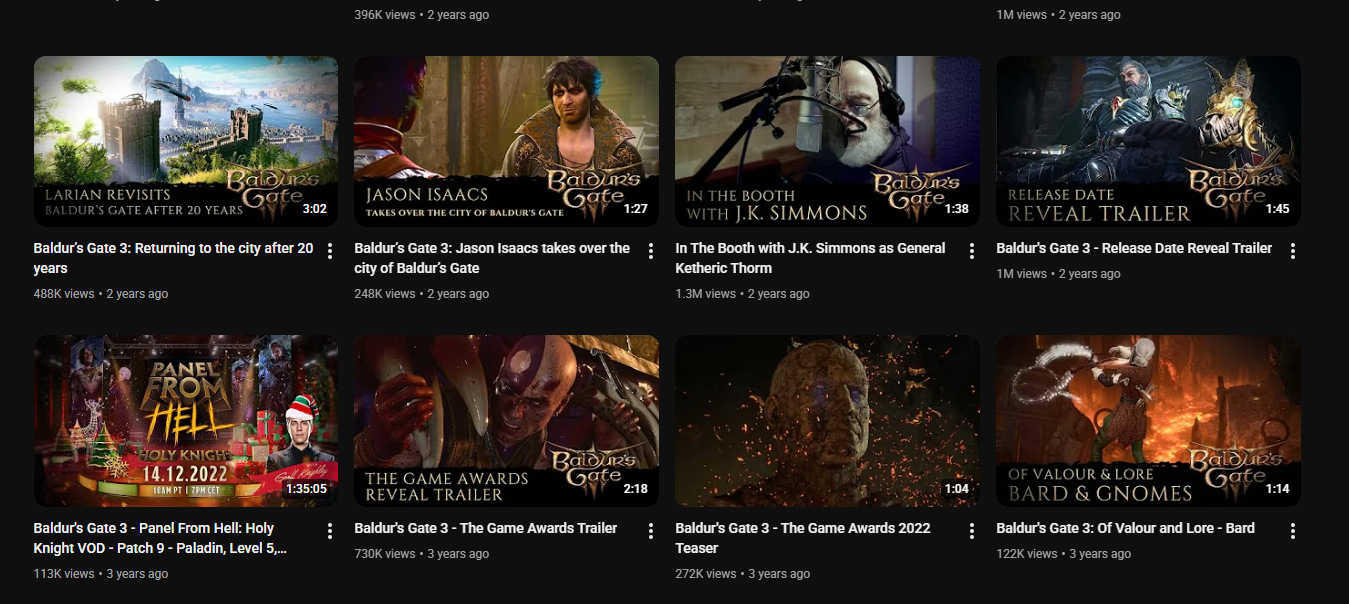The width and height of the screenshot is (1349, 604).
Task: Click '248K views • 2 years ago' text
Action: pos(422,294)
